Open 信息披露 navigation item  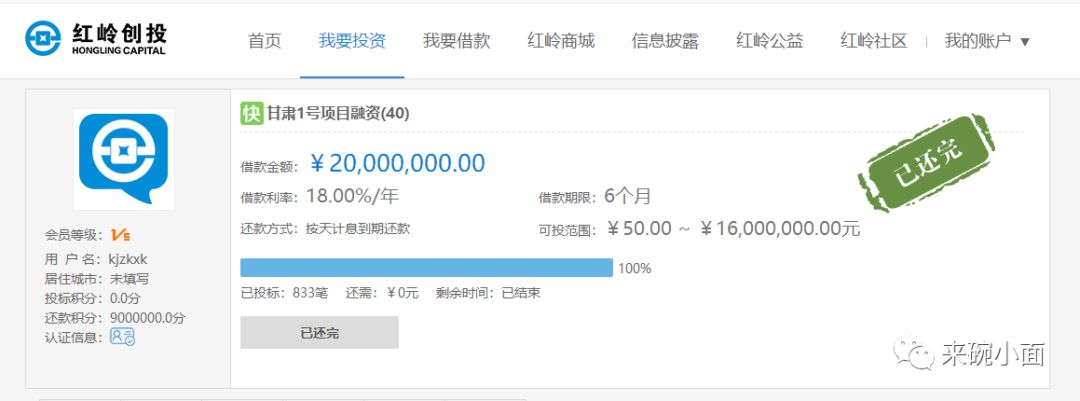coord(665,41)
